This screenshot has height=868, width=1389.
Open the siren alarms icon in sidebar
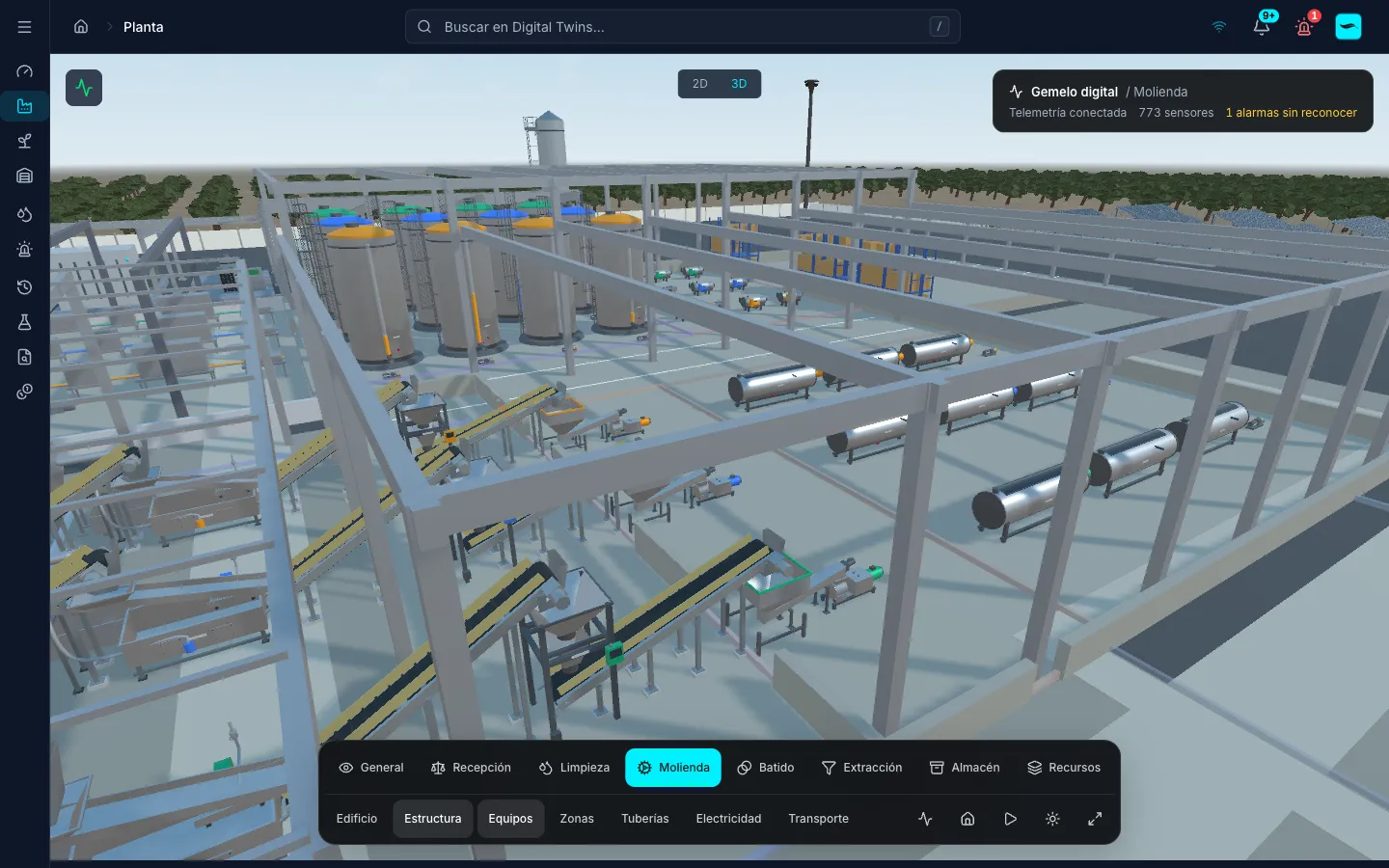pos(25,249)
